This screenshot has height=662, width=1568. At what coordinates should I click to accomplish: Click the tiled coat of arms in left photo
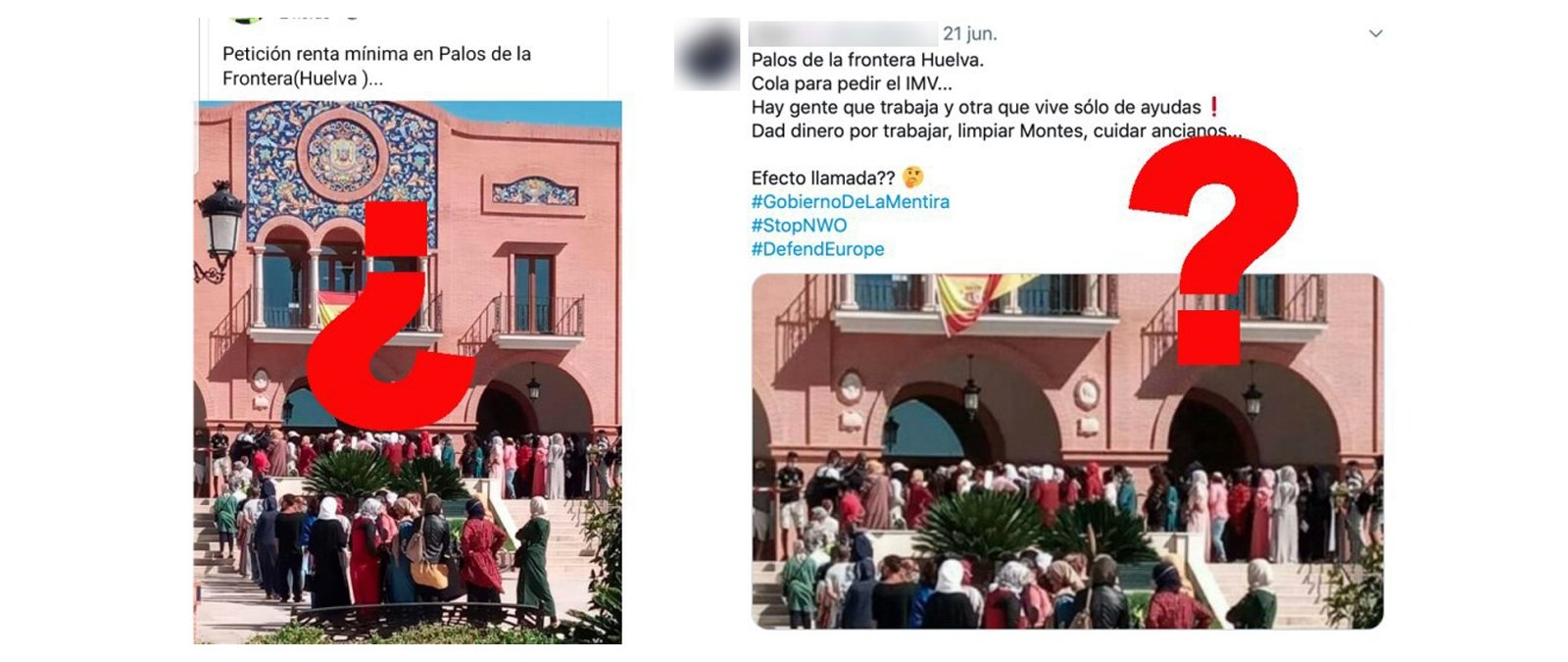pos(342,155)
